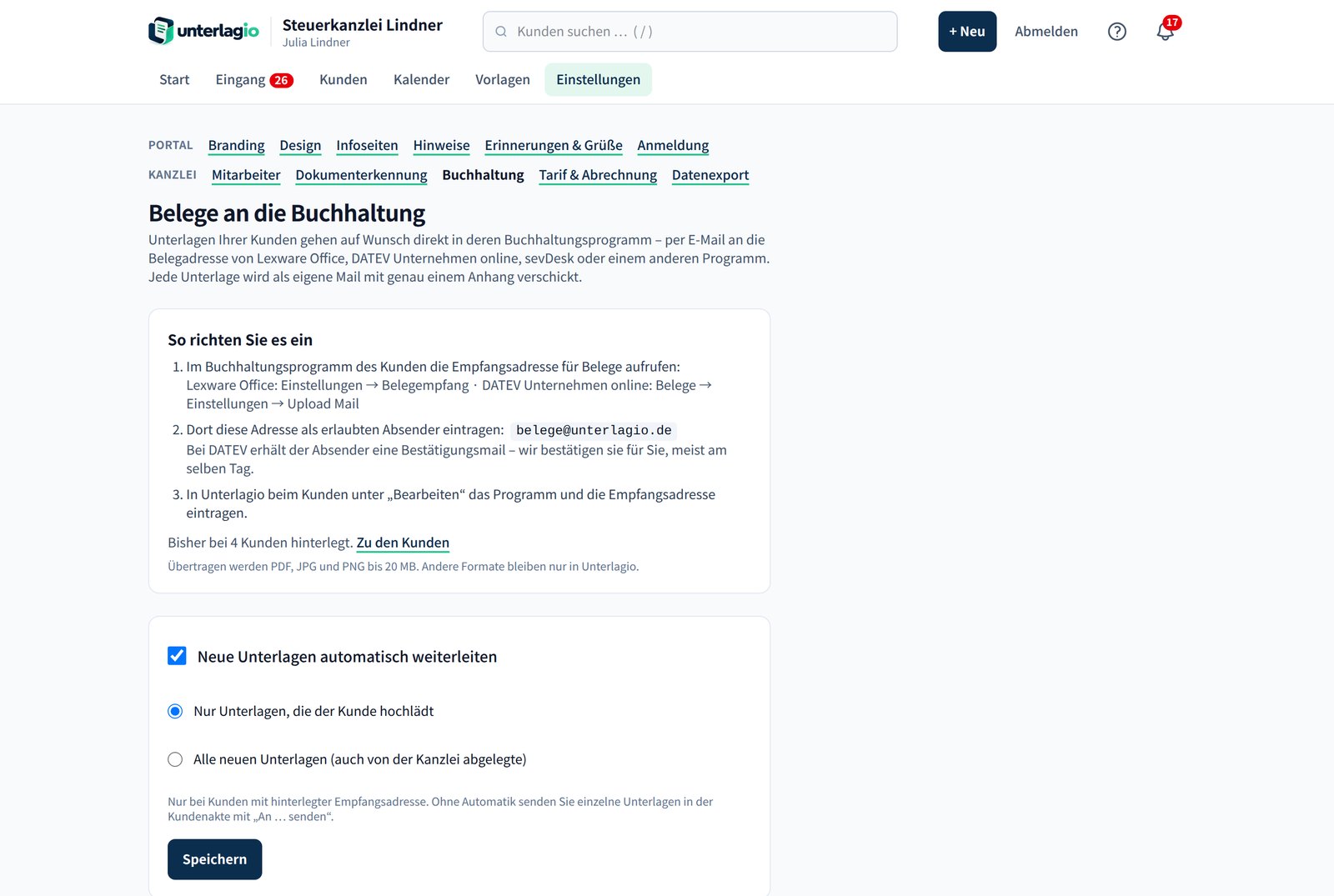The image size is (1334, 896).
Task: Click the belege@unterlagio.de address
Action: [594, 431]
